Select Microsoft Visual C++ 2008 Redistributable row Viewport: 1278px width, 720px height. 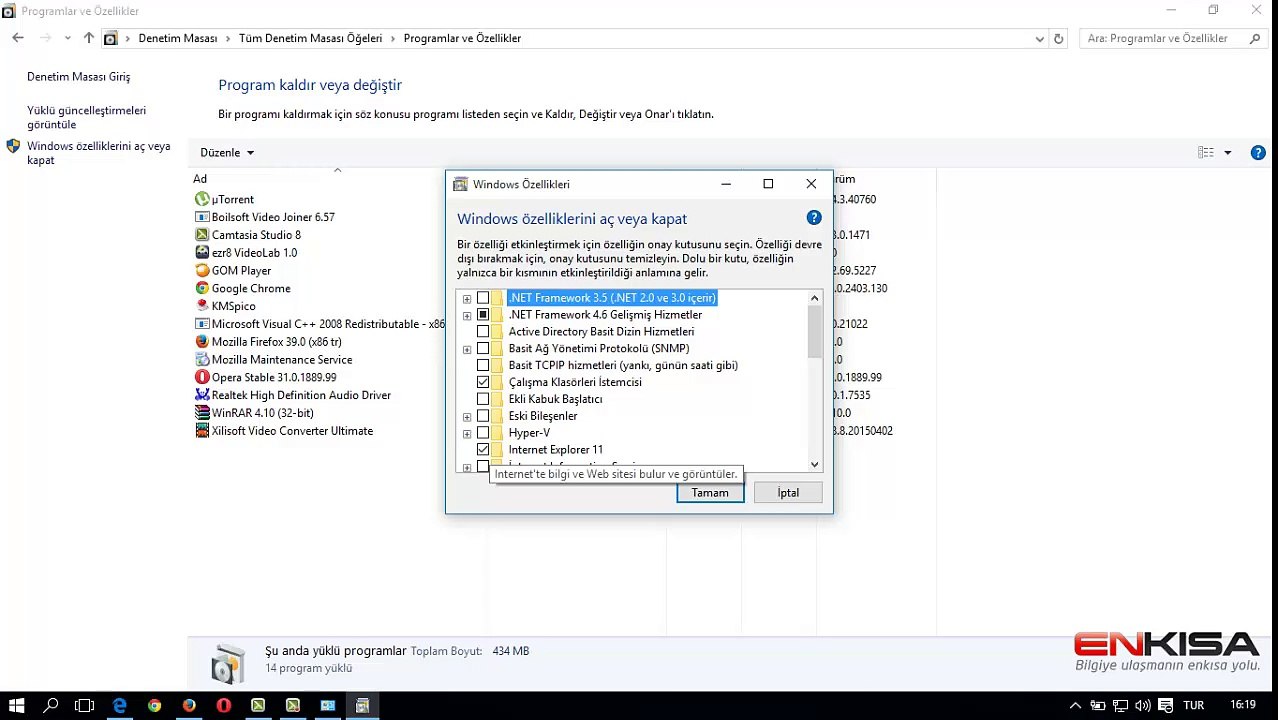320,324
